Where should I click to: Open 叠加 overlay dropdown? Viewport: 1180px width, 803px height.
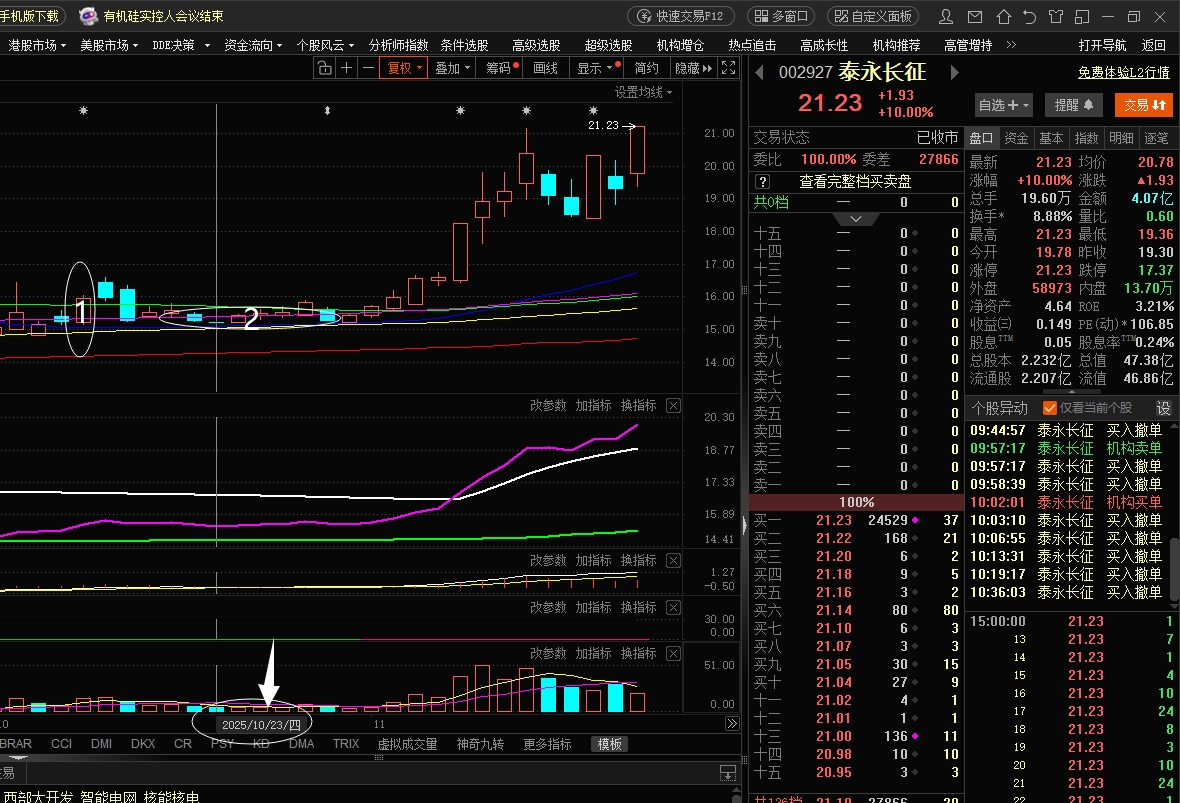point(452,68)
